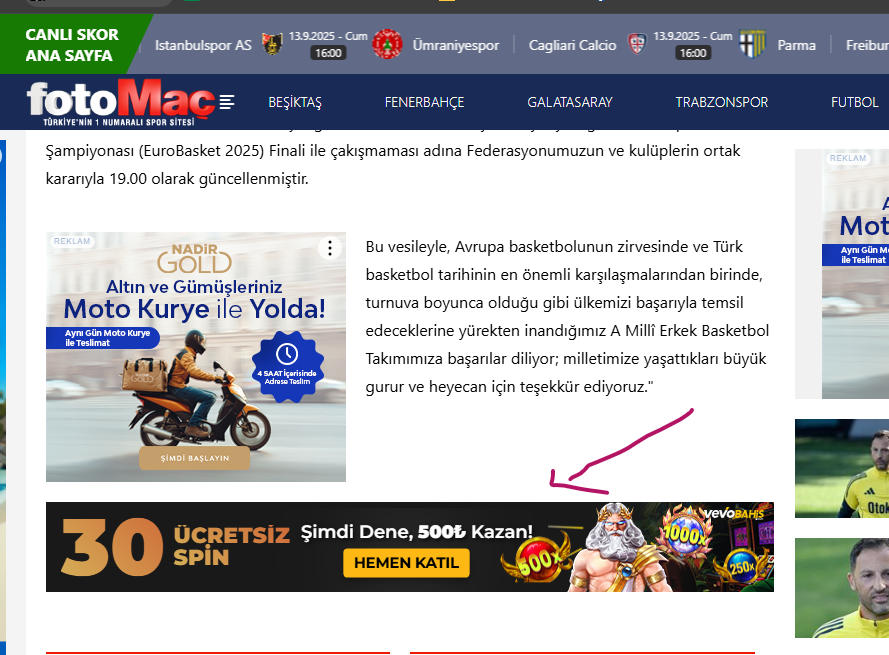Open sidebar news thumbnail with player in yellow

(842, 468)
